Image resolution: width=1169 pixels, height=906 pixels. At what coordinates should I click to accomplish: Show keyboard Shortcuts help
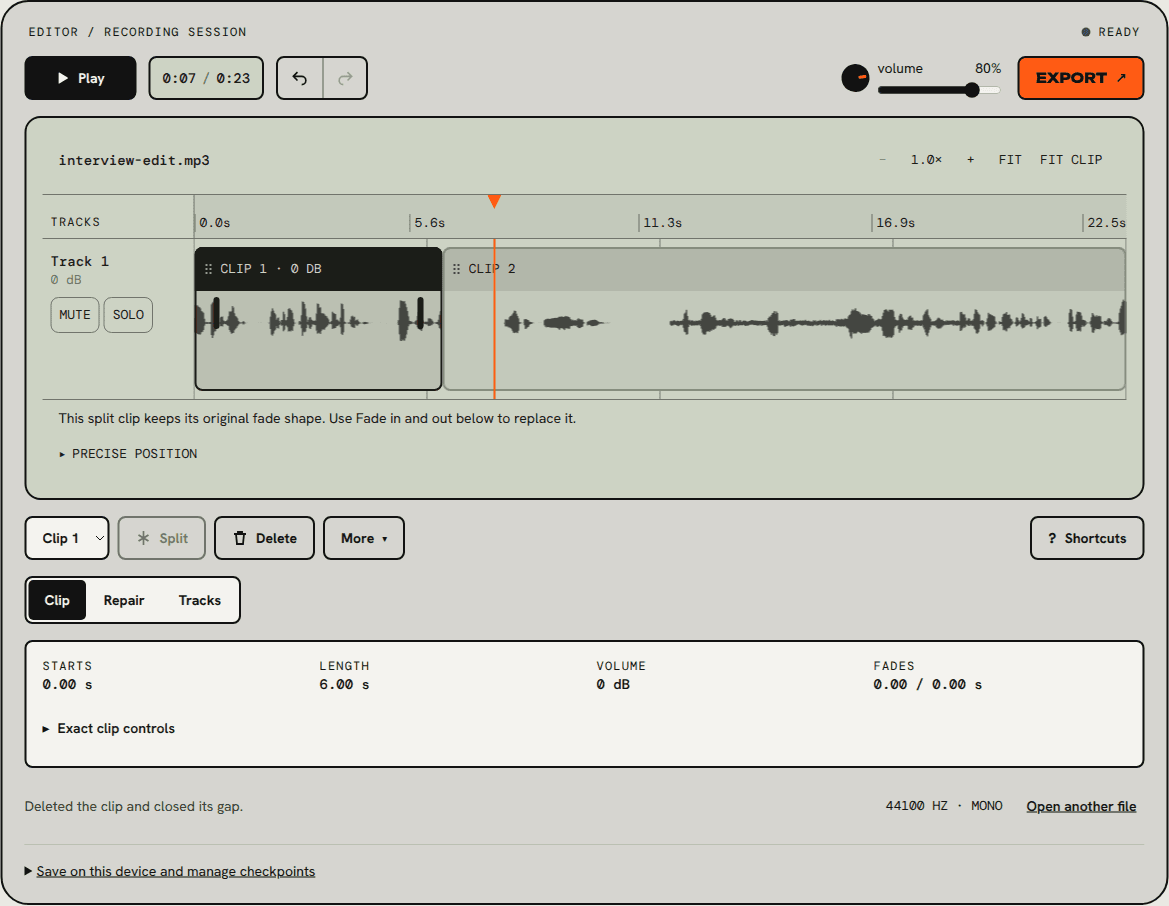[1086, 538]
